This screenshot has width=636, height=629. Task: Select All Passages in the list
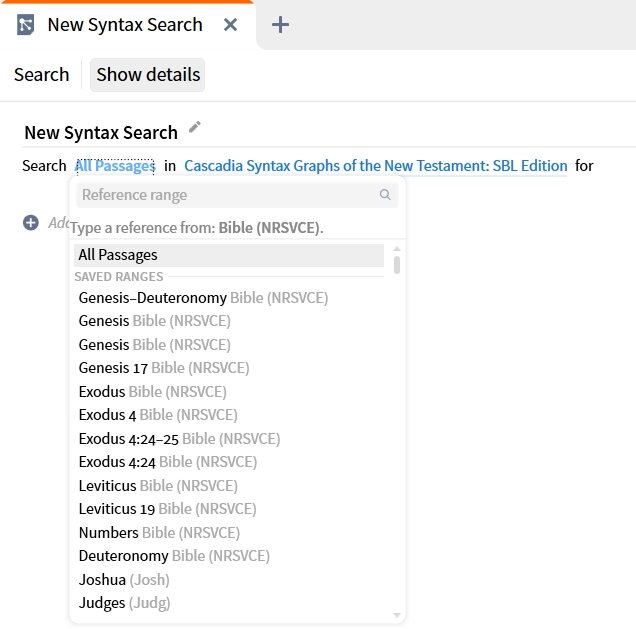click(x=229, y=255)
